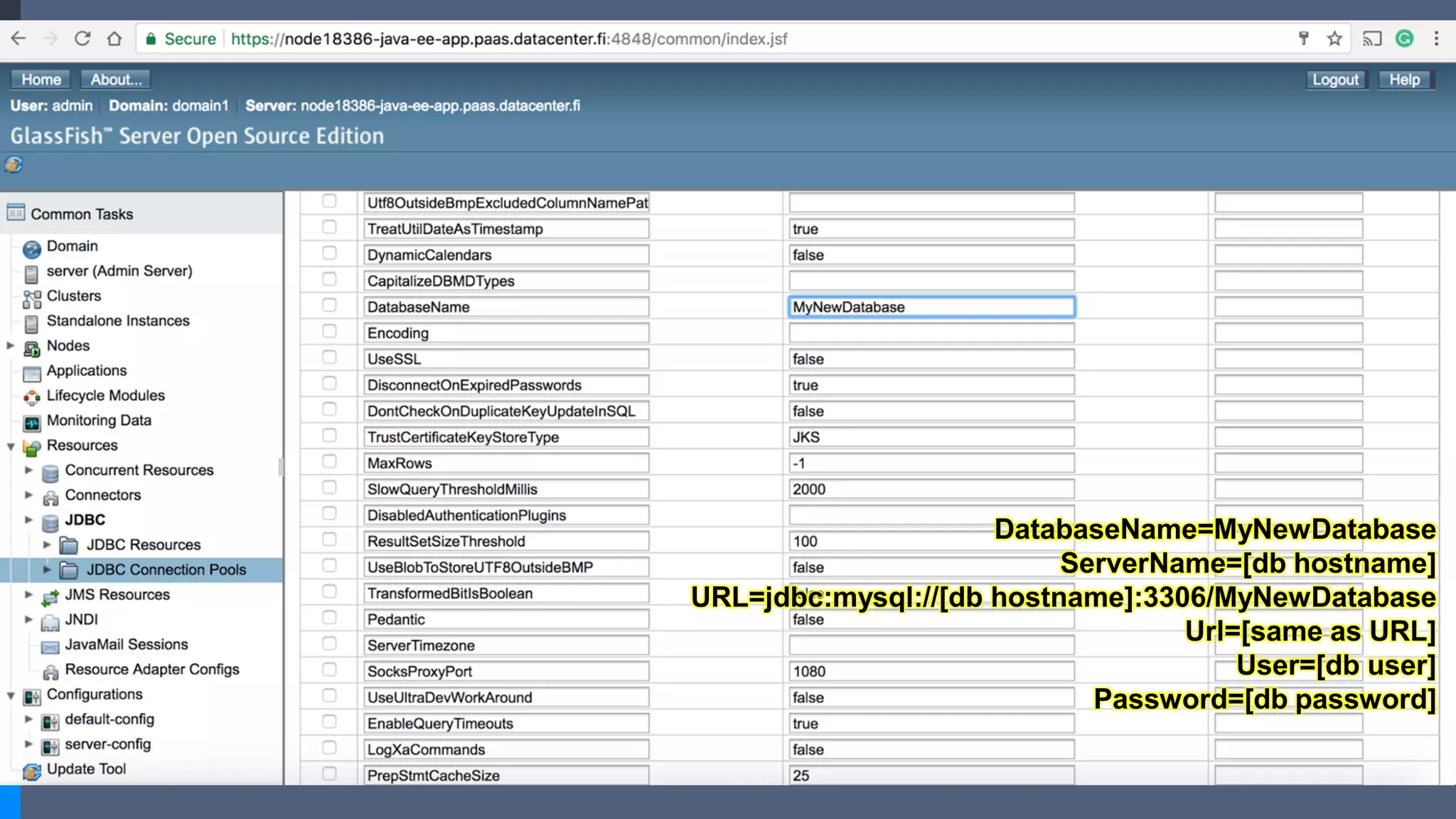This screenshot has height=819, width=1456.
Task: Collapse the Configurations tree node
Action: 11,695
